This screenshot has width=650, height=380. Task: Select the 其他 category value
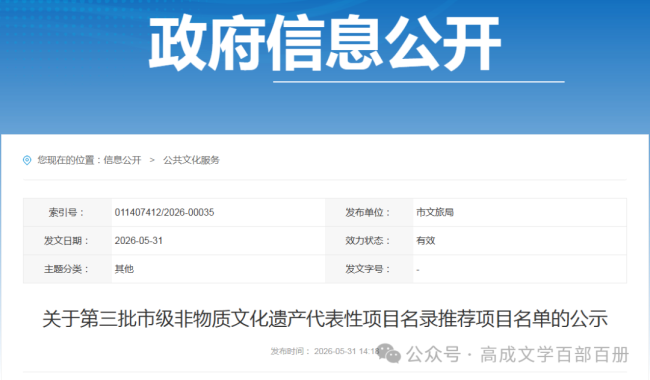pos(124,269)
